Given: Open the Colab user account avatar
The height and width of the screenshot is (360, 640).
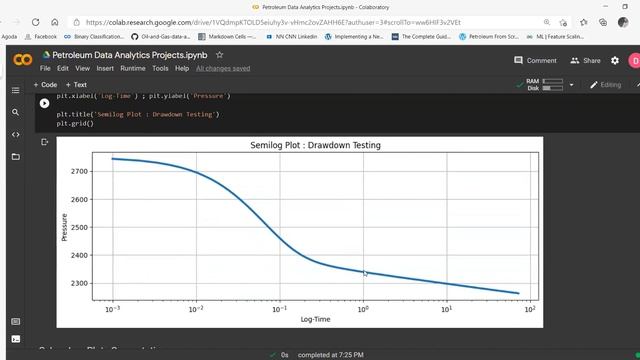Looking at the screenshot, I should pyautogui.click(x=635, y=60).
